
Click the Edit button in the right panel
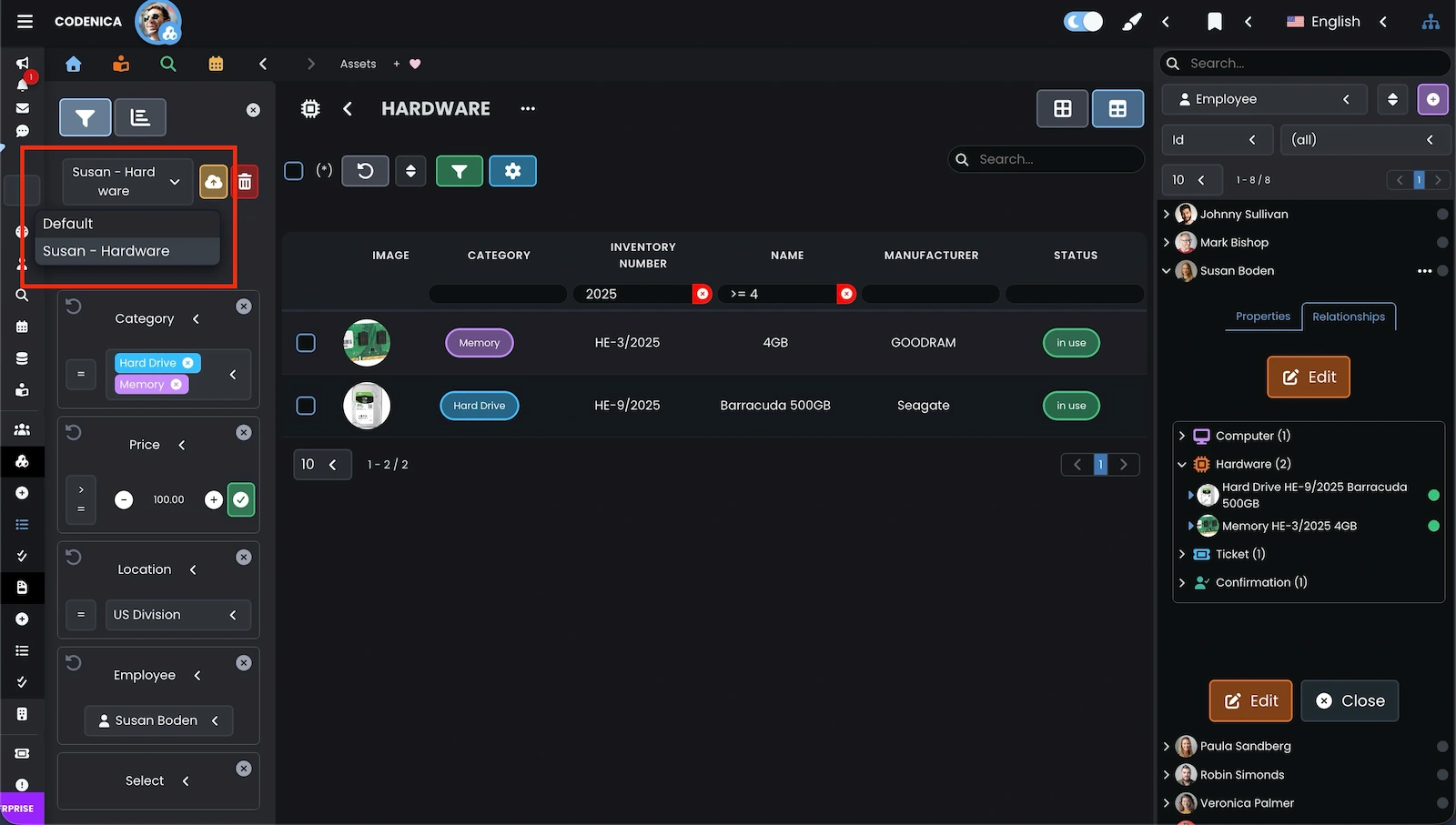coord(1308,377)
